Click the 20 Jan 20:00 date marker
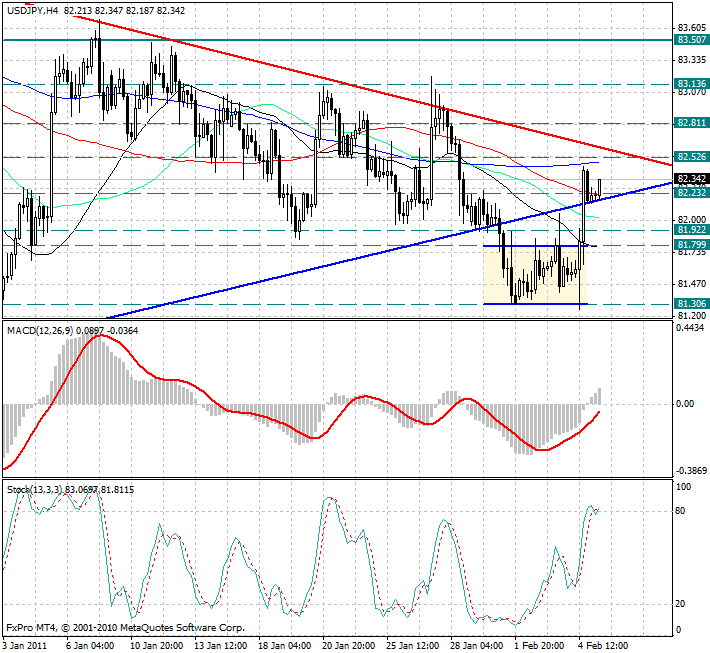710x653 pixels. [349, 646]
